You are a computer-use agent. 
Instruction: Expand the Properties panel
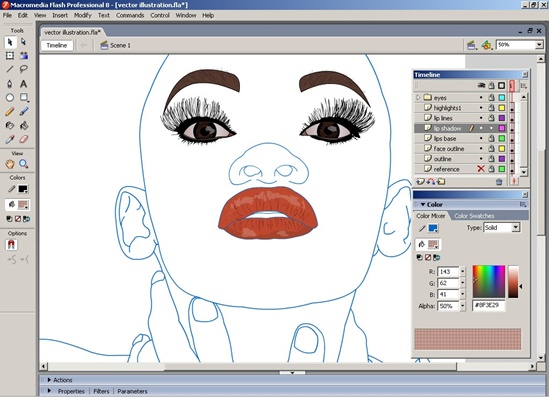click(x=49, y=391)
